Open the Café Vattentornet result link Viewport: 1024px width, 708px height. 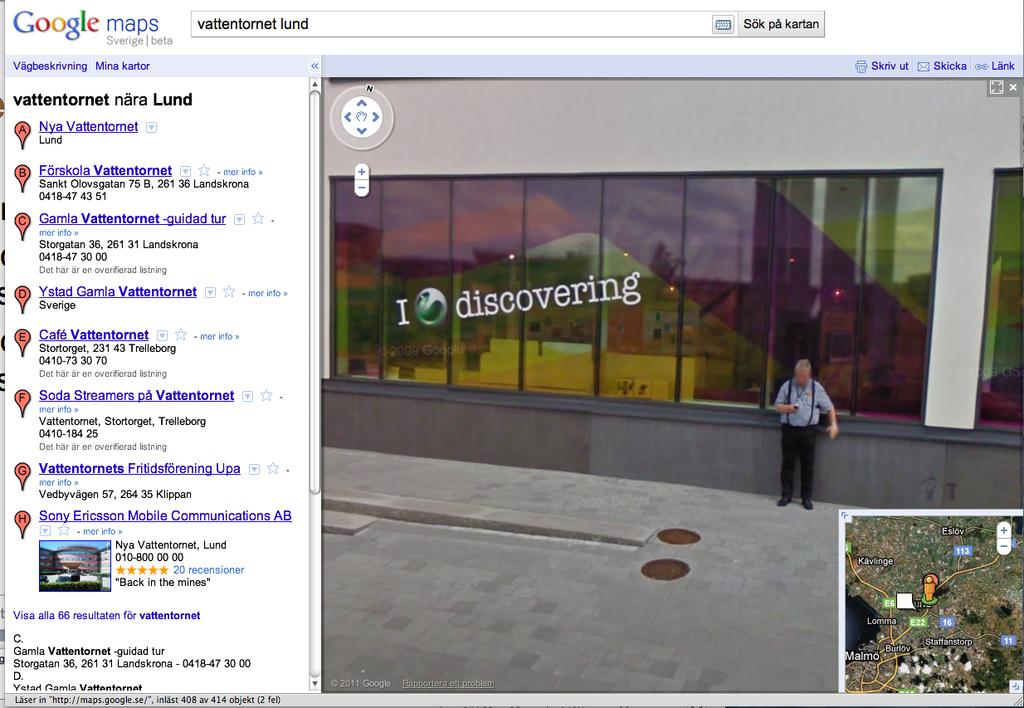coord(94,335)
